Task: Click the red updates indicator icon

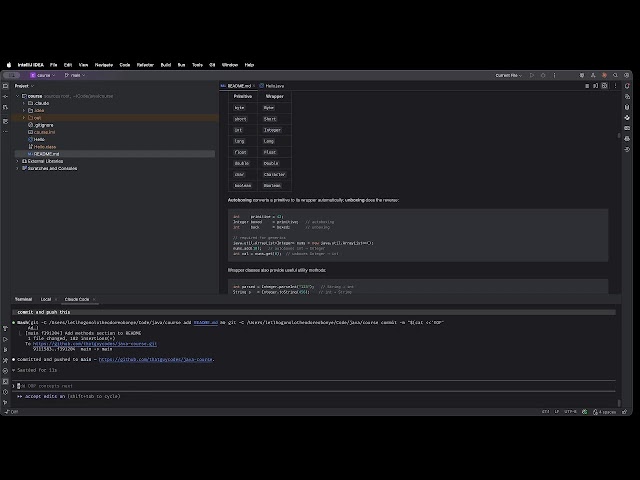Action: tap(604, 75)
